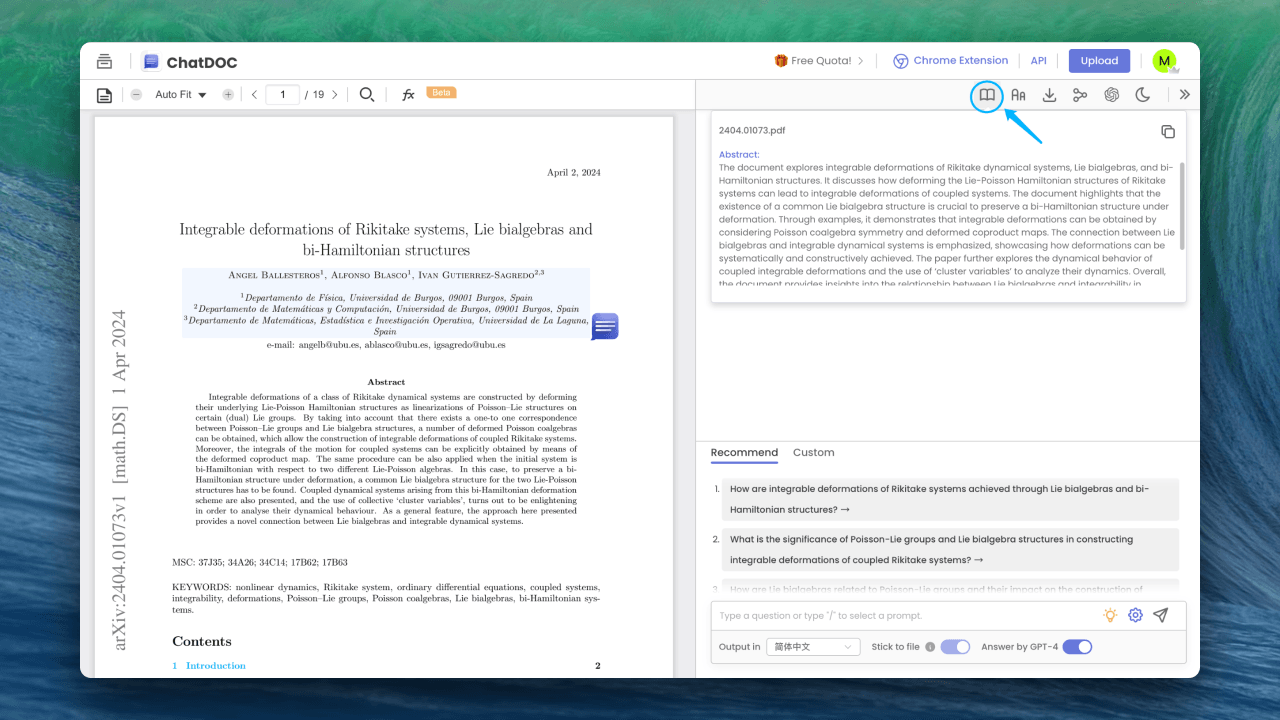Image resolution: width=1280 pixels, height=720 pixels.
Task: Open the document library drawer icon
Action: (104, 61)
